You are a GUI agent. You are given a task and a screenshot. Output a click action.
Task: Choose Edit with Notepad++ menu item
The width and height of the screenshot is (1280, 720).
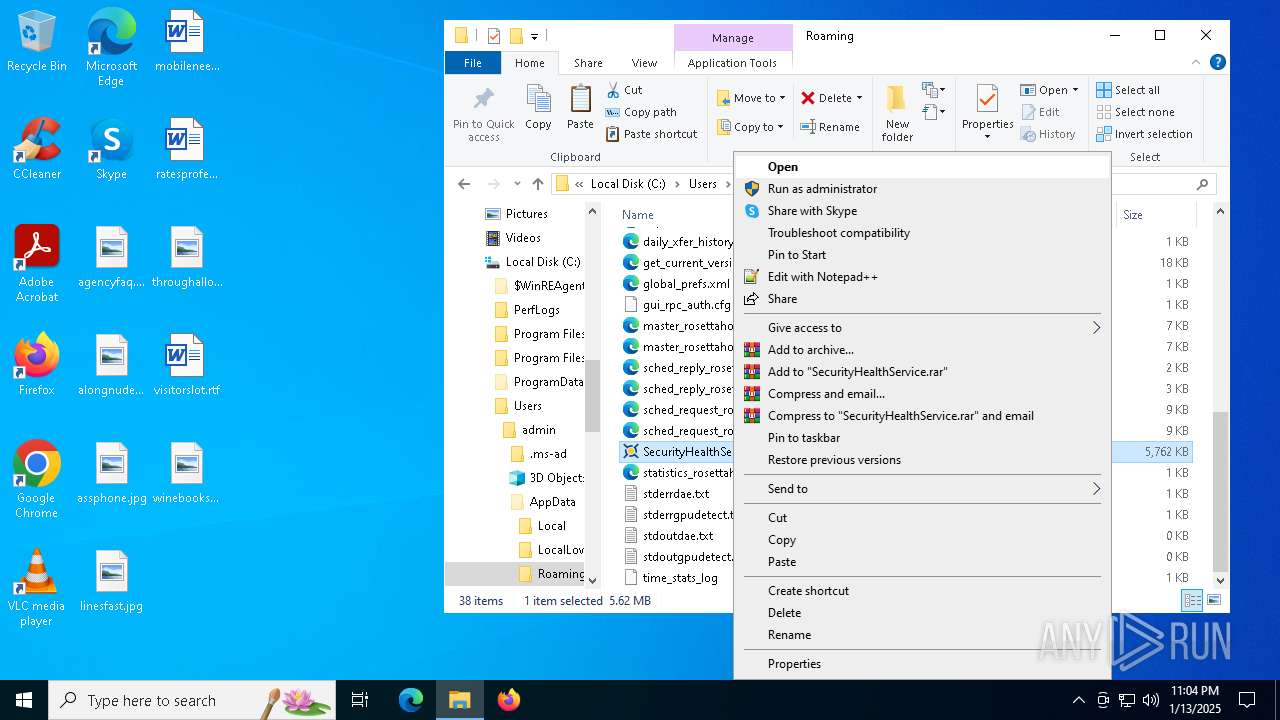click(x=922, y=277)
